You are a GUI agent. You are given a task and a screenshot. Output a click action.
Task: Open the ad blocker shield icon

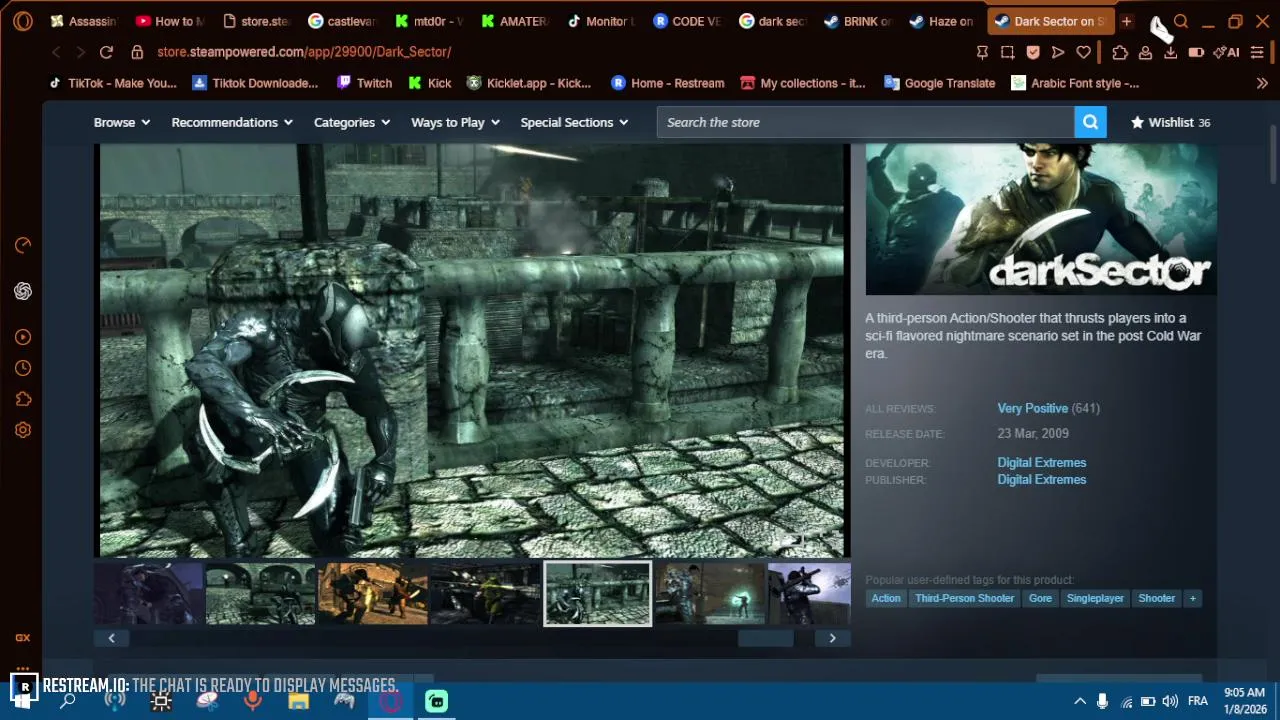click(1033, 52)
